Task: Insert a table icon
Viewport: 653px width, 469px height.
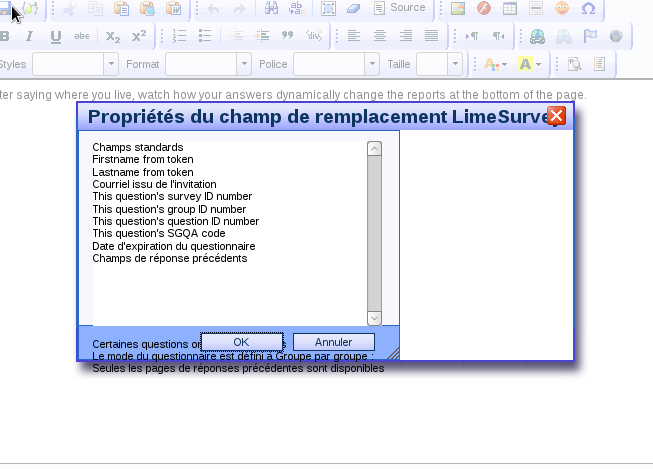Action: pos(510,8)
